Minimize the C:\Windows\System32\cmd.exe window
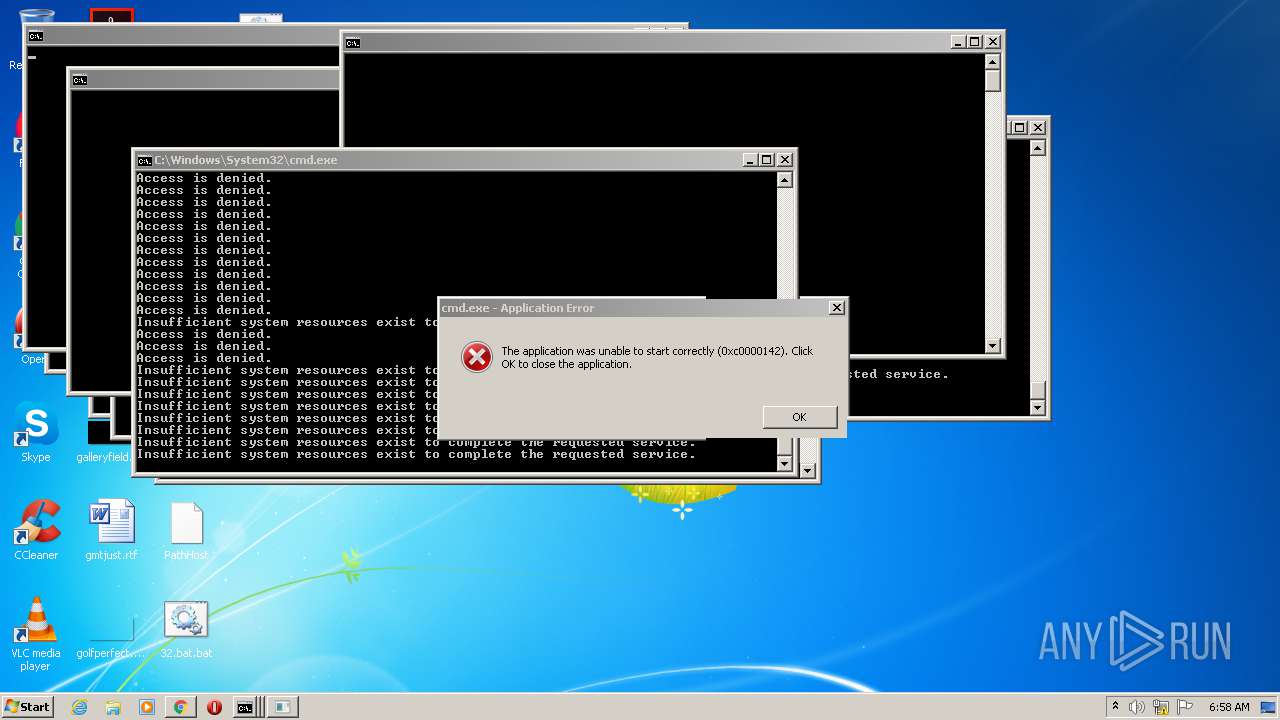This screenshot has height=720, width=1280. pyautogui.click(x=749, y=160)
